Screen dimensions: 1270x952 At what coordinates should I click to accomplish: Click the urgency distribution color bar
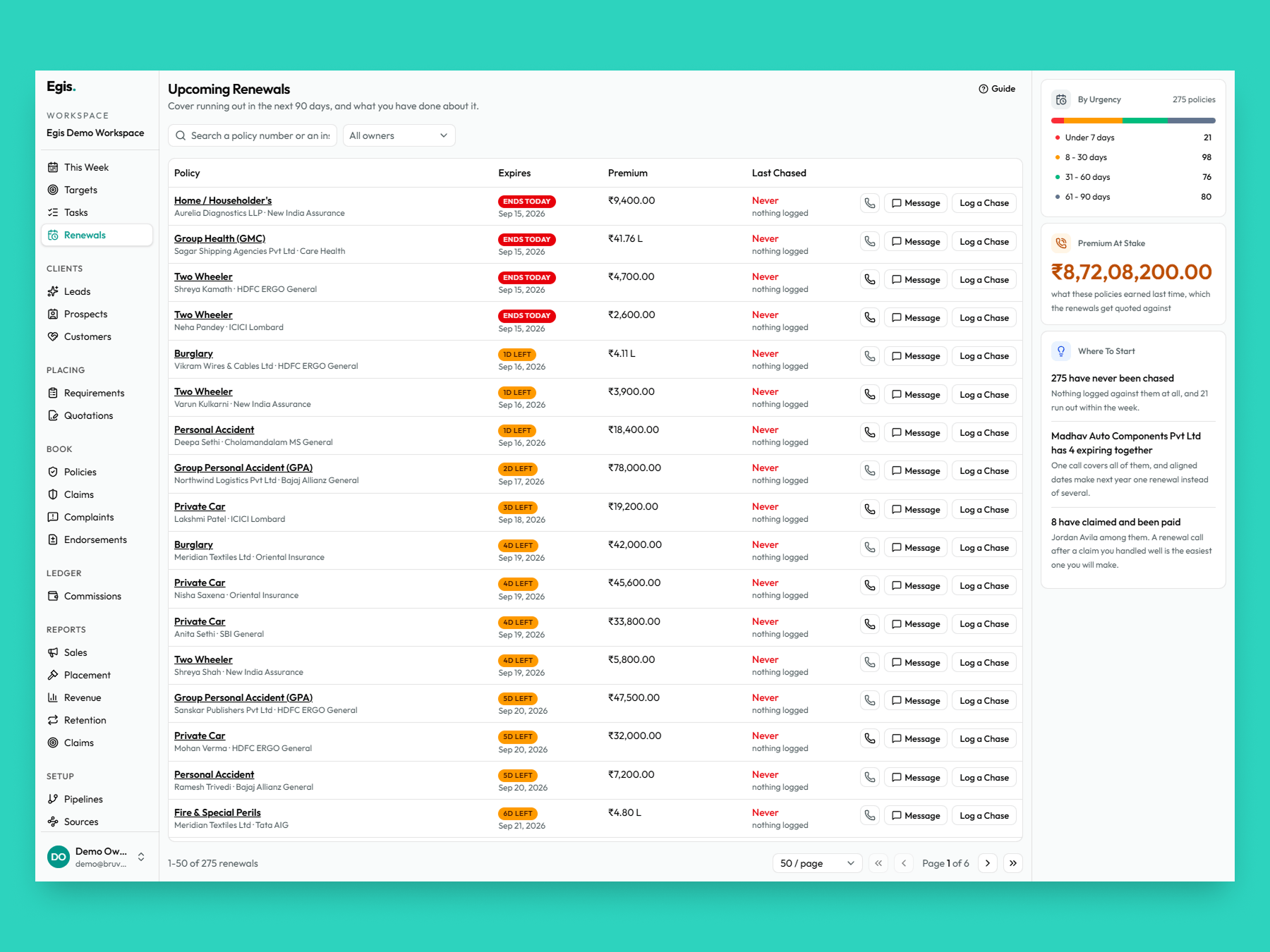point(1133,121)
